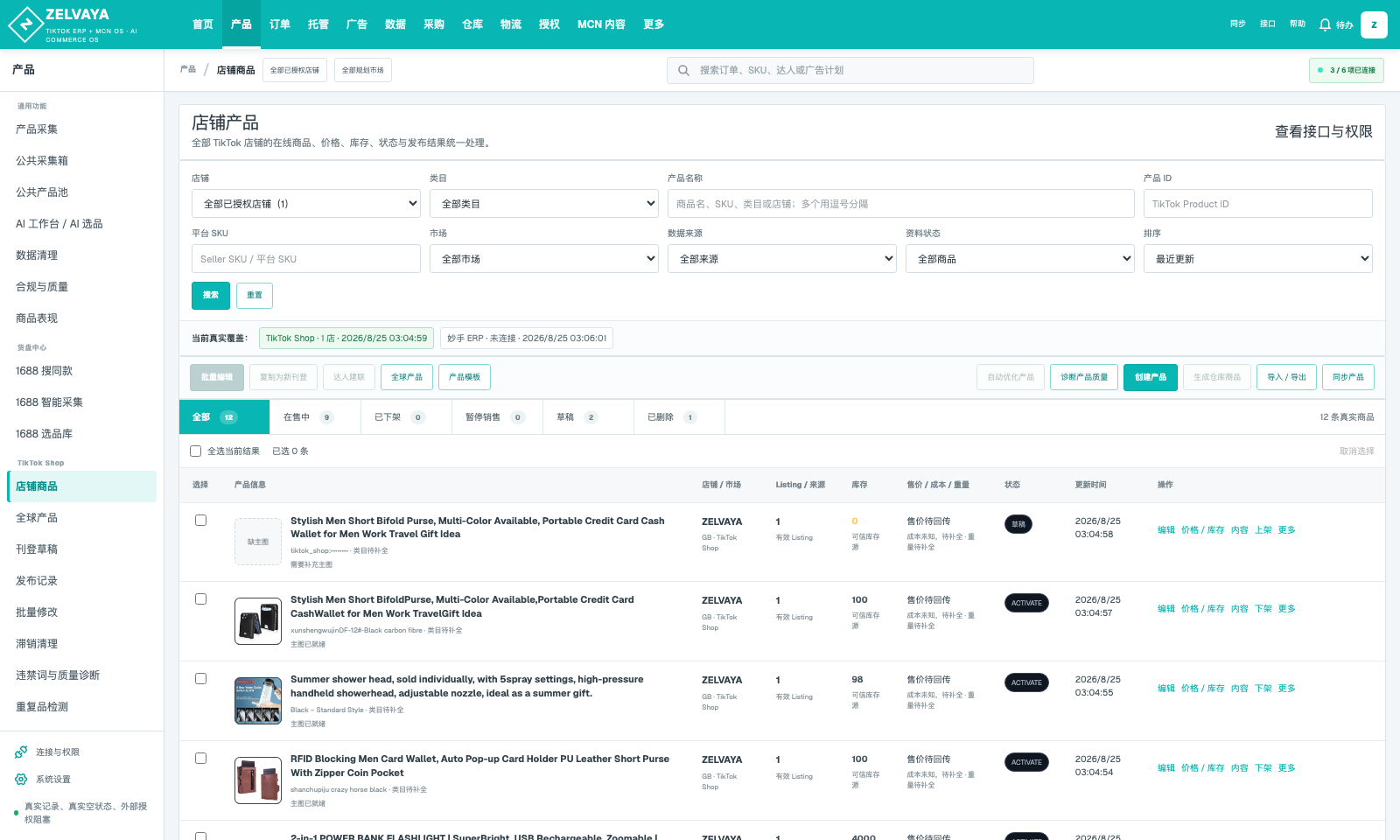Open 违禁词与质量诊断 in the sidebar
The width and height of the screenshot is (1400, 840).
[81, 675]
